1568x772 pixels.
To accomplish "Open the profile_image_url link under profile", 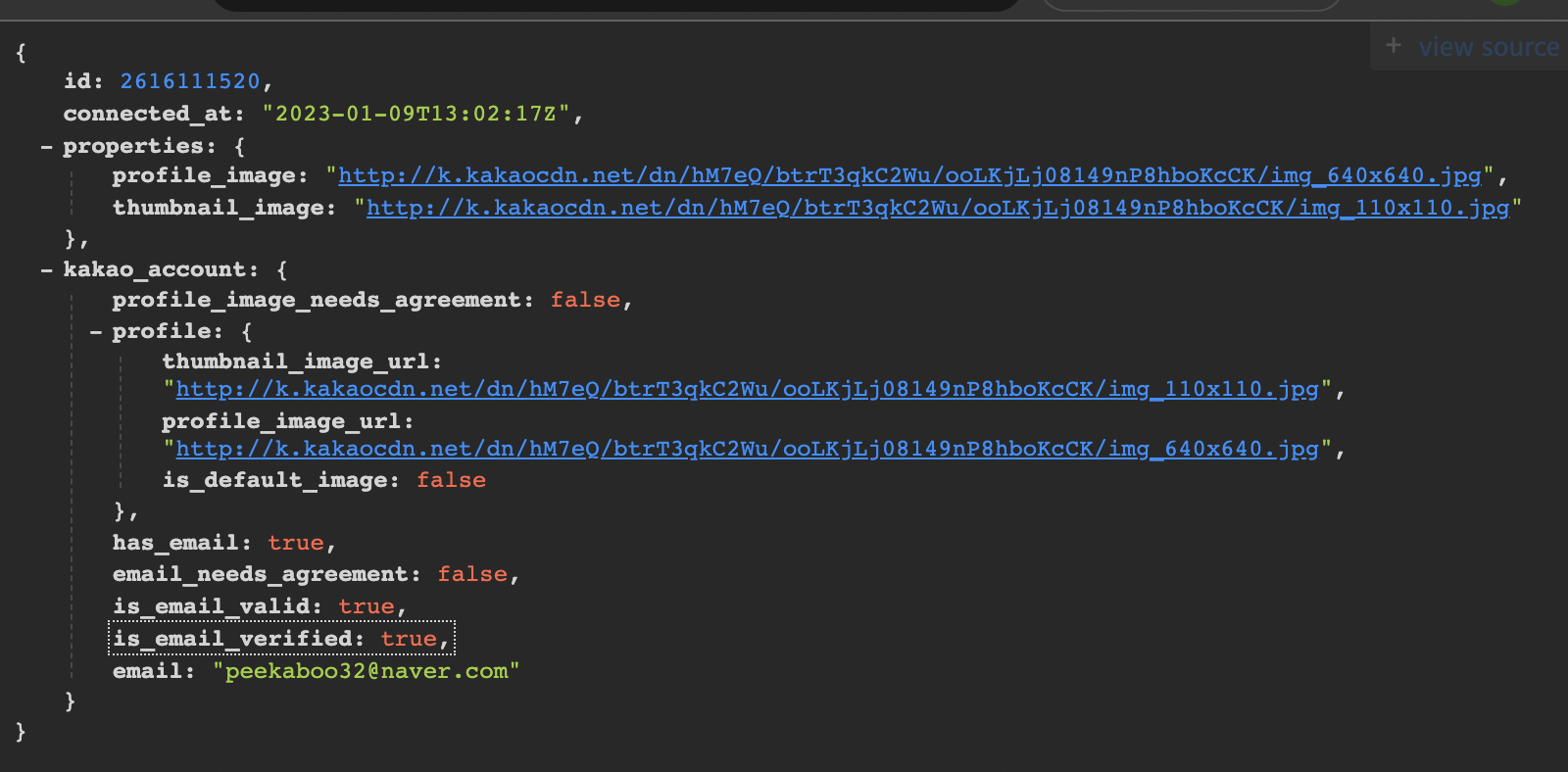I will point(747,450).
